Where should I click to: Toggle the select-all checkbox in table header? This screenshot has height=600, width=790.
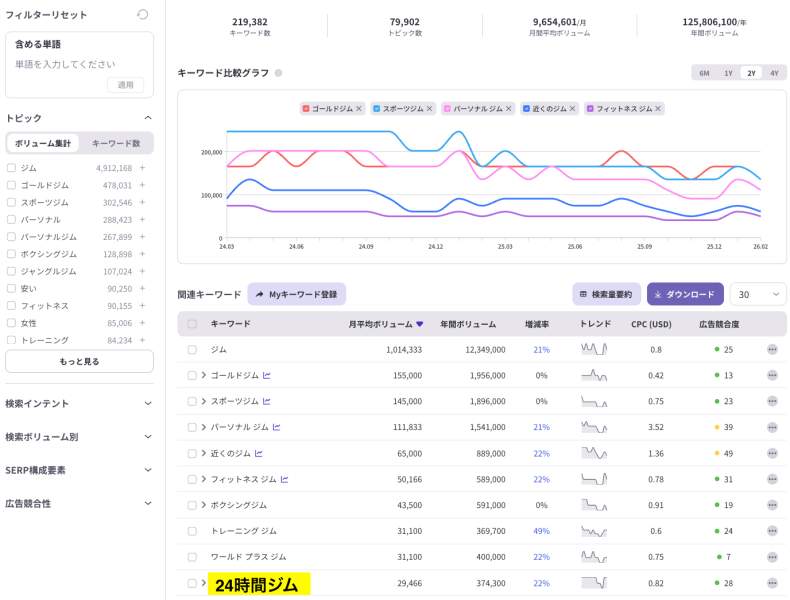click(192, 324)
